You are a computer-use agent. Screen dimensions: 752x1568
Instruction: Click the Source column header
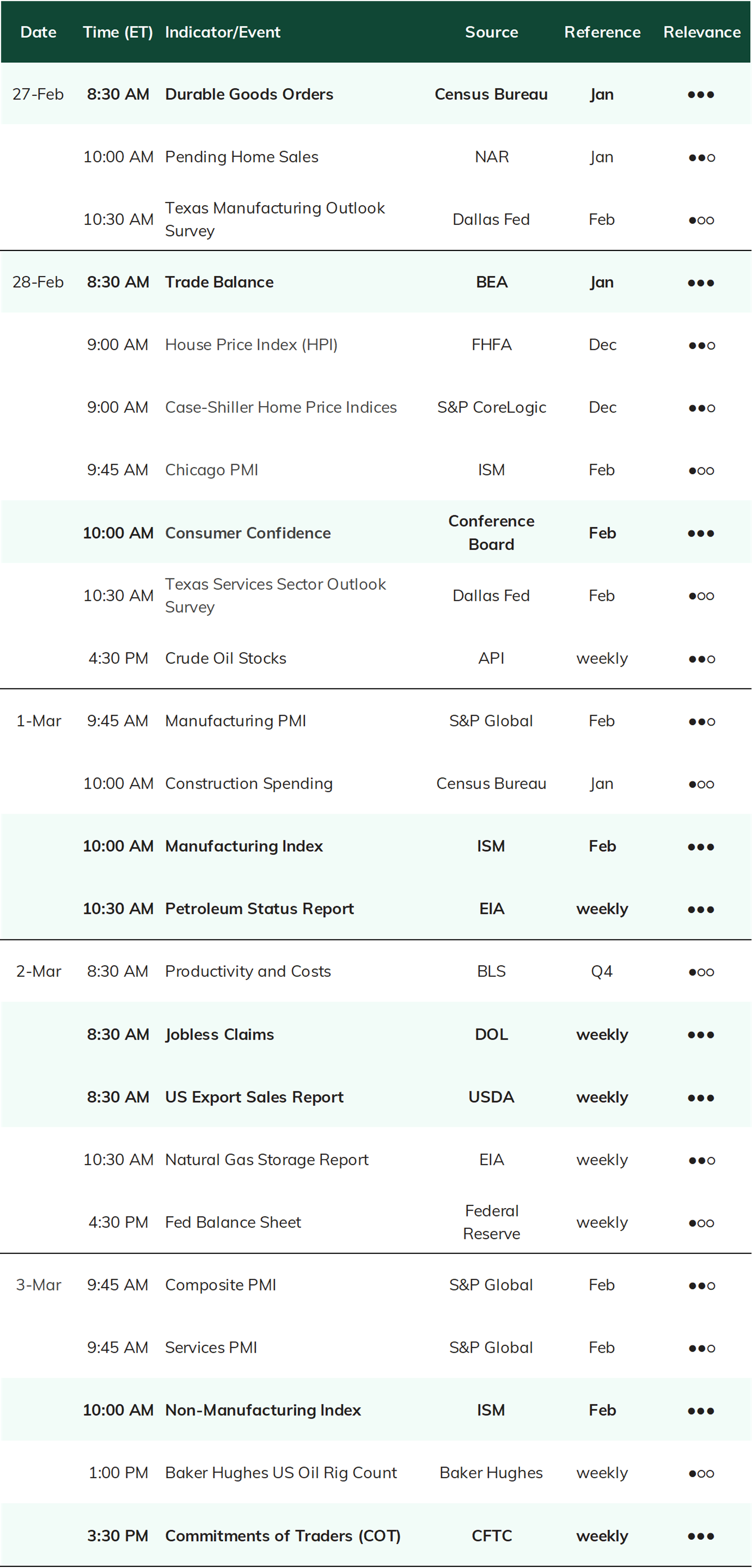tap(491, 32)
